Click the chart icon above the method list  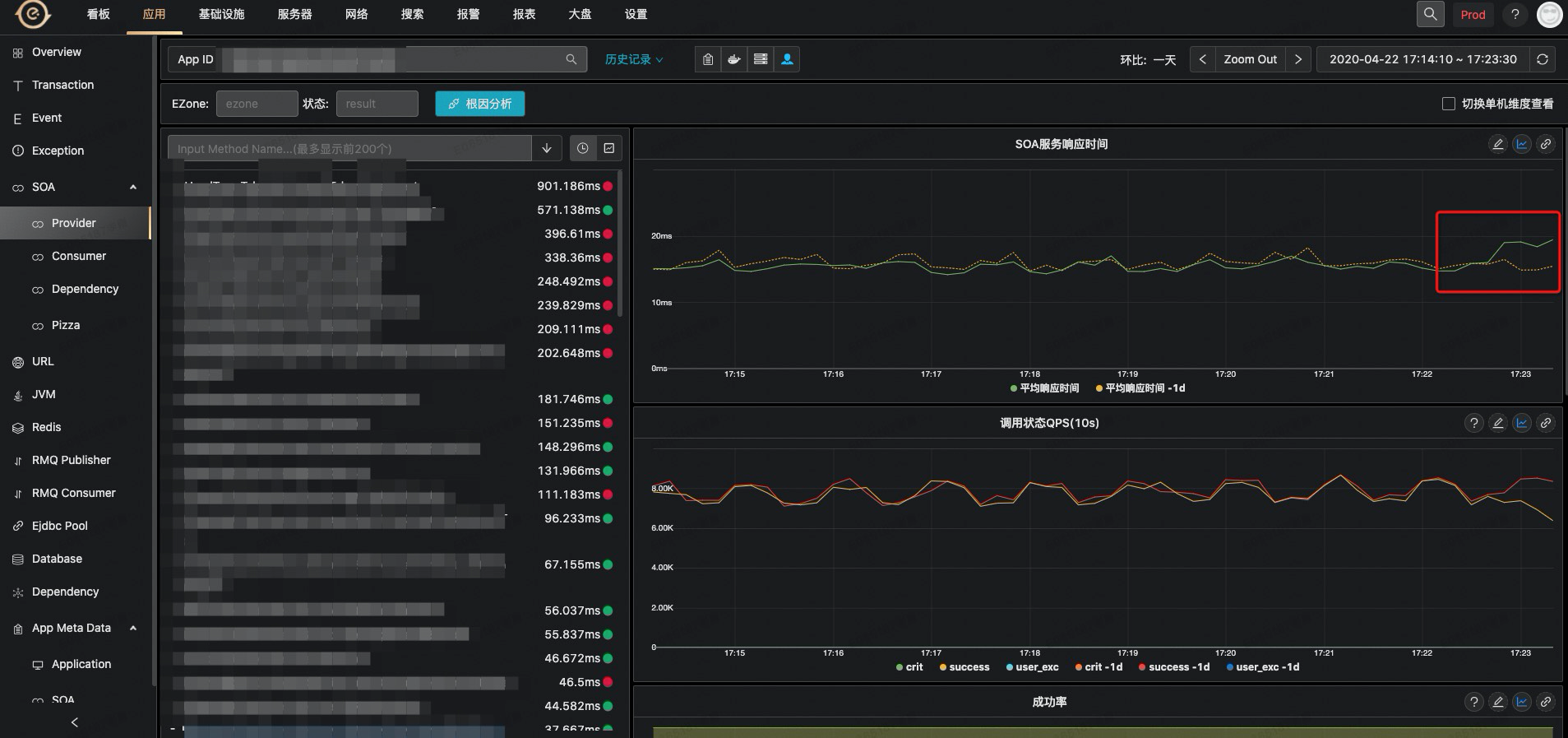[608, 148]
